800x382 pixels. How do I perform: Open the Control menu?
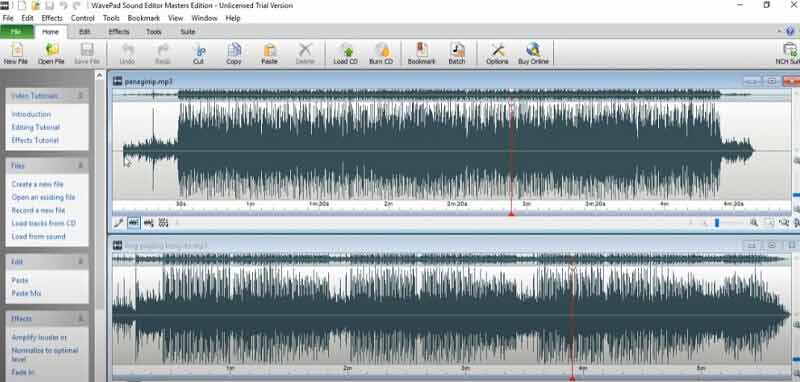pyautogui.click(x=83, y=18)
